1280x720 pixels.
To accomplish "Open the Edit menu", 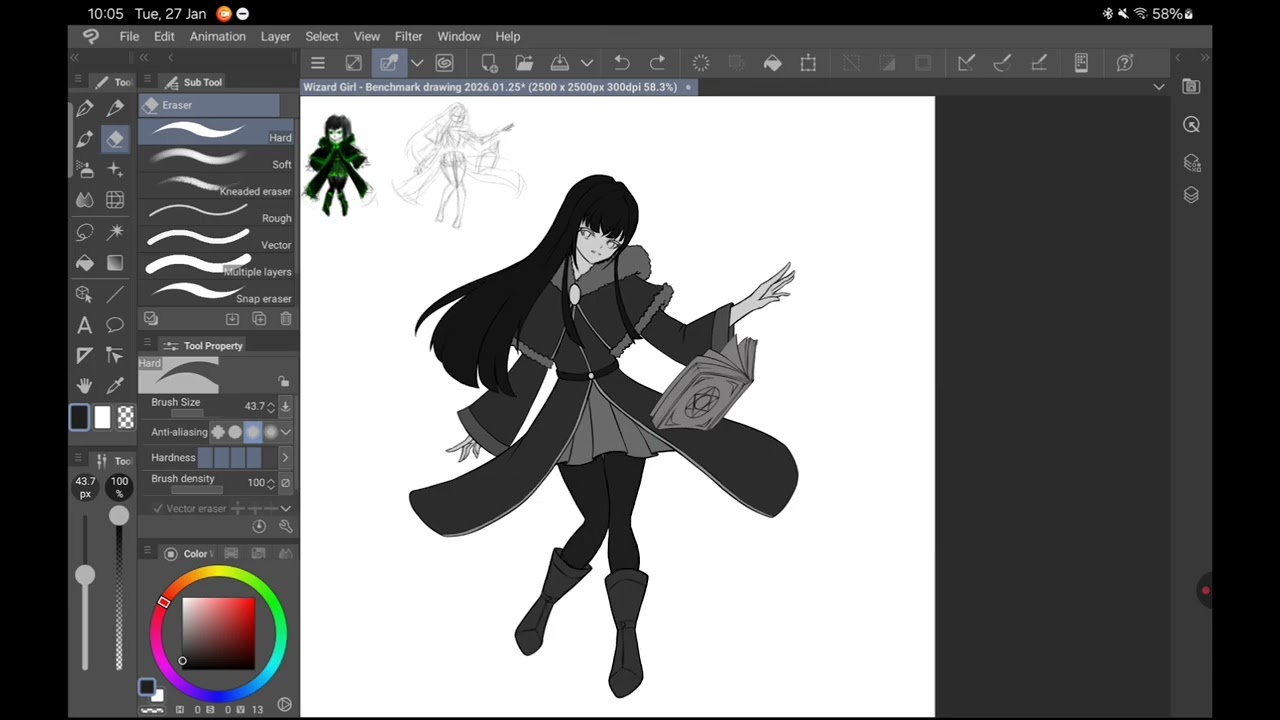I will [x=164, y=36].
